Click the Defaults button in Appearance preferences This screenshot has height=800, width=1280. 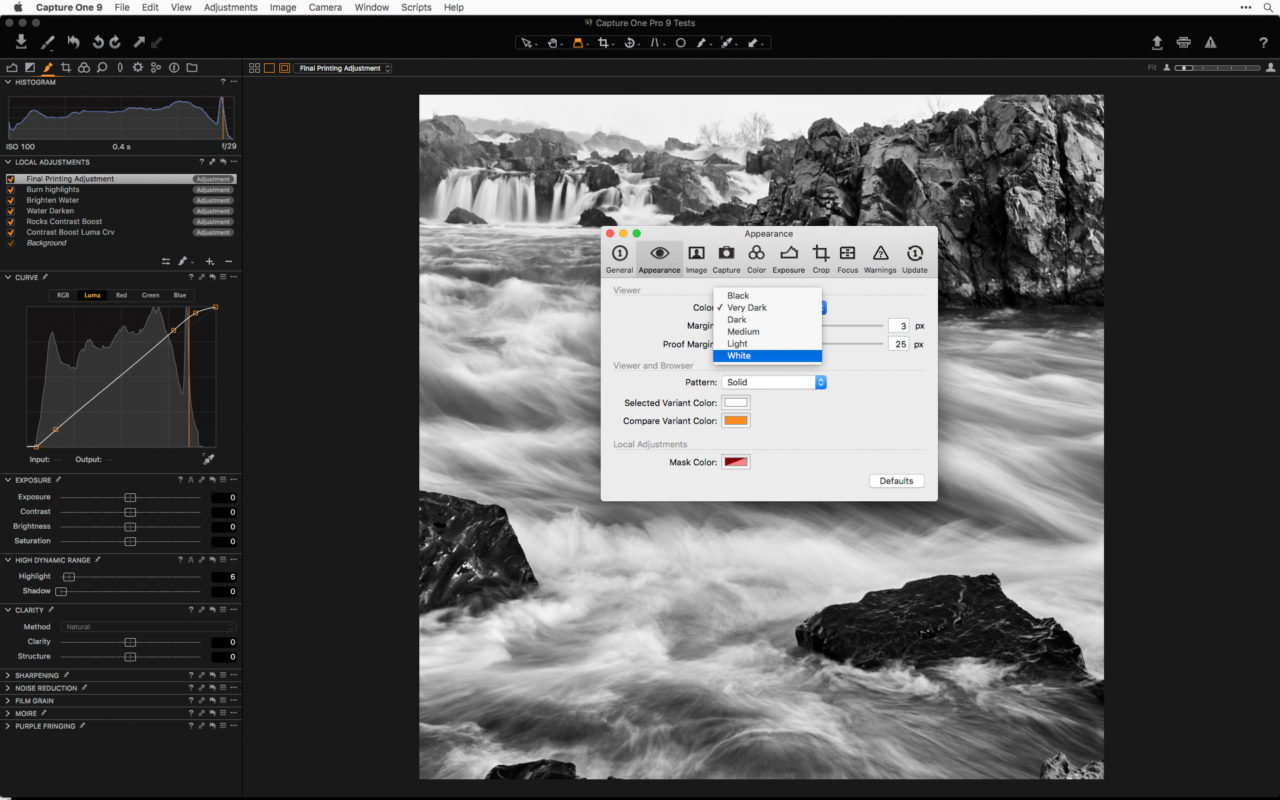(x=896, y=481)
